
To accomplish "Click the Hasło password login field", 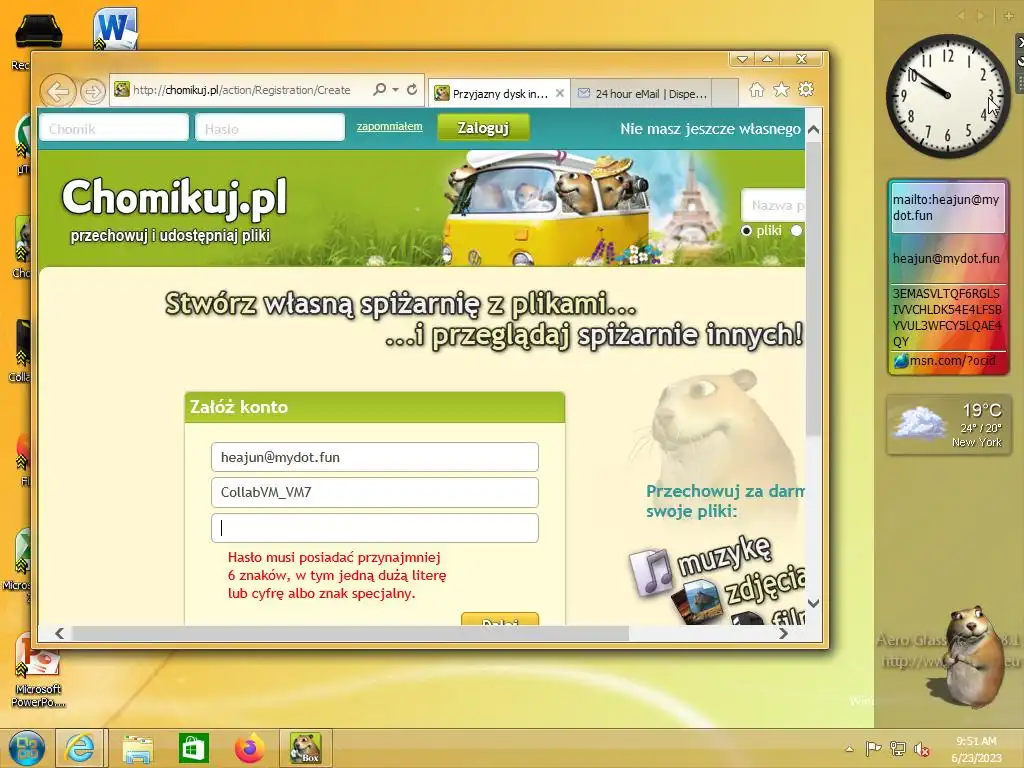I will click(270, 129).
